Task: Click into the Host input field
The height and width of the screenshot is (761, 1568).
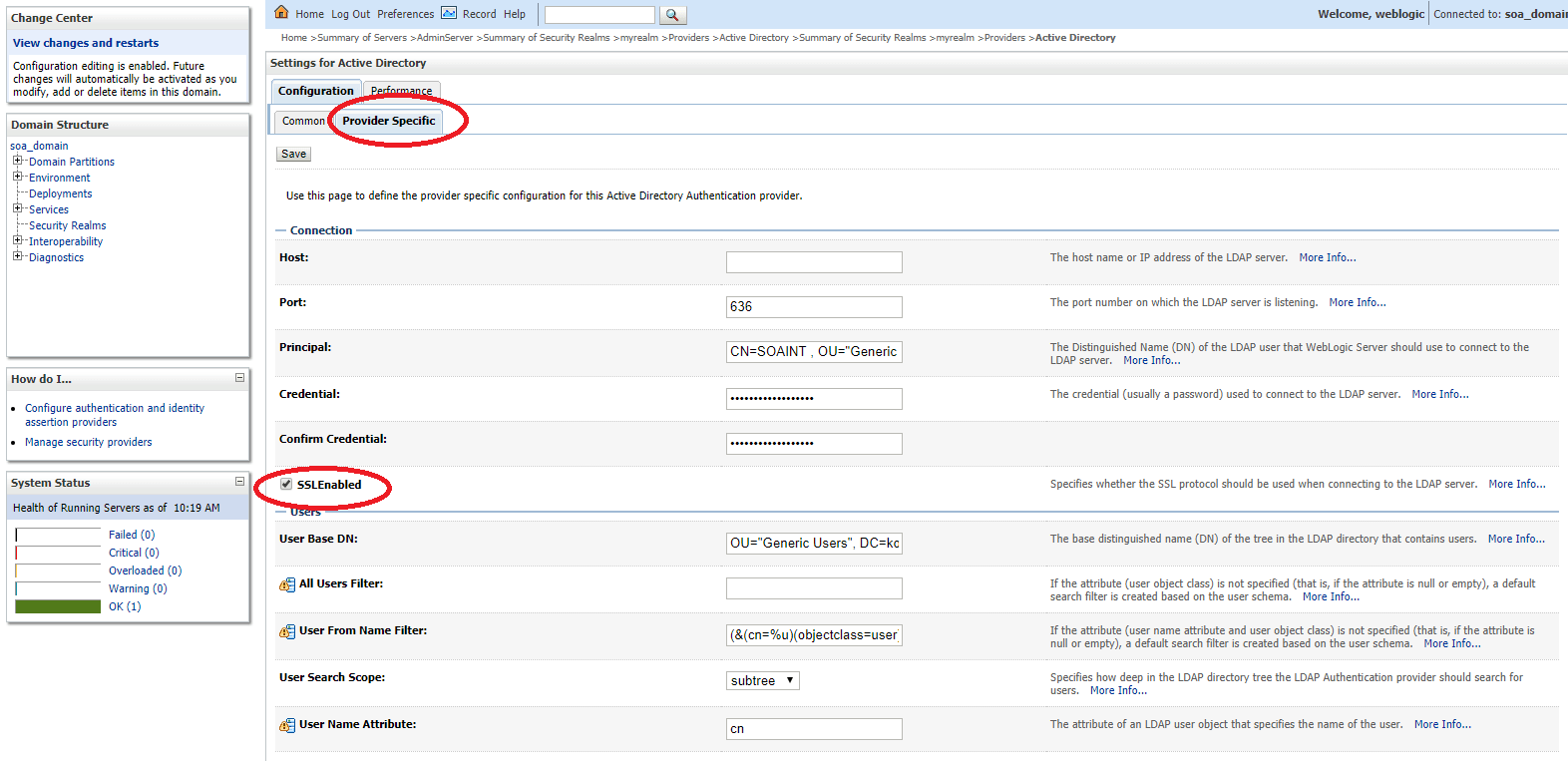Action: 813,262
